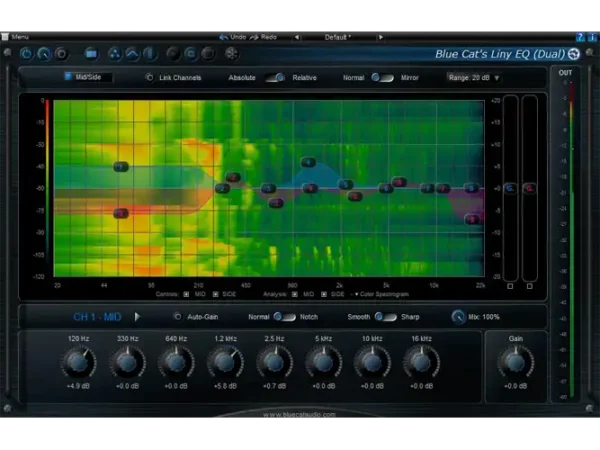This screenshot has width=600, height=450.
Task: Select blue EQ point 1 on graph
Action: (x=121, y=166)
